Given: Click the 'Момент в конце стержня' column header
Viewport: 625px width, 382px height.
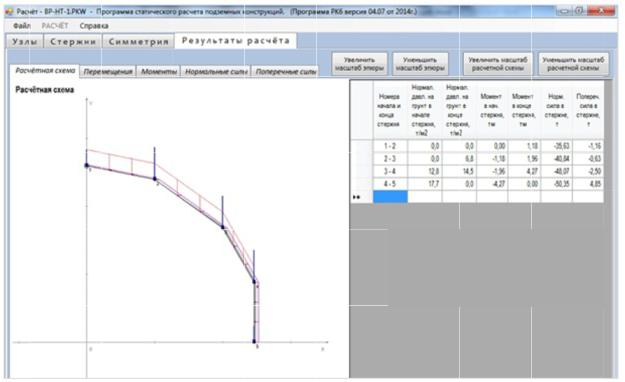Looking at the screenshot, I should tap(524, 110).
